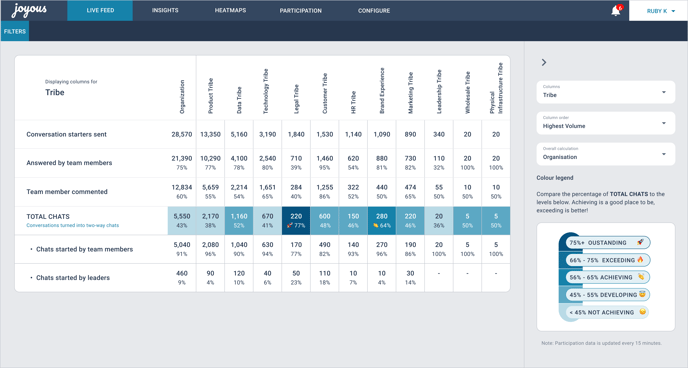Collapse the side panel with the chevron arrow
Screen dimensions: 688x368
pyautogui.click(x=544, y=62)
